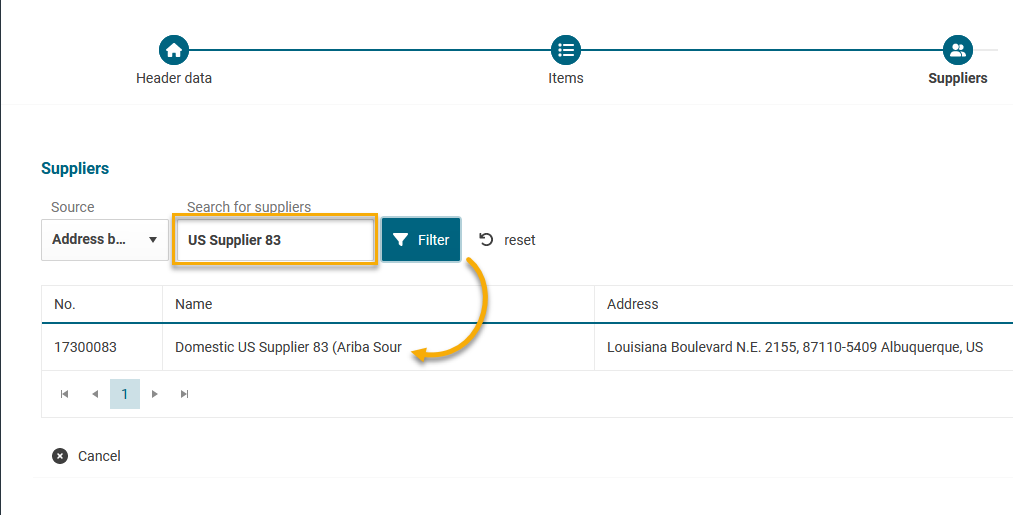Click the reset circular arrow icon
This screenshot has height=515, width=1013.
tap(486, 240)
